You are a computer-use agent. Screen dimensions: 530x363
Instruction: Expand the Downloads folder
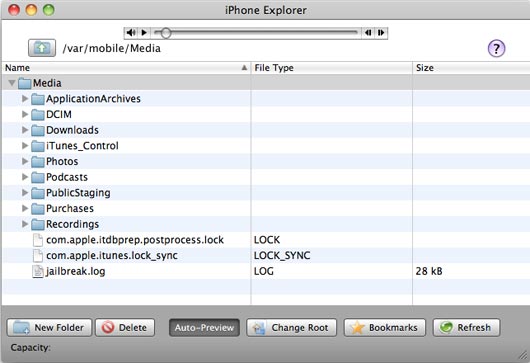[25, 130]
